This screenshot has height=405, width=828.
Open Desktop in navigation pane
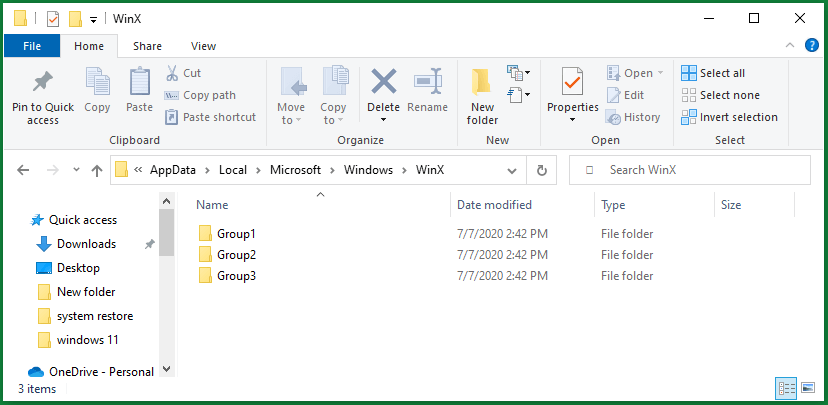click(x=68, y=268)
